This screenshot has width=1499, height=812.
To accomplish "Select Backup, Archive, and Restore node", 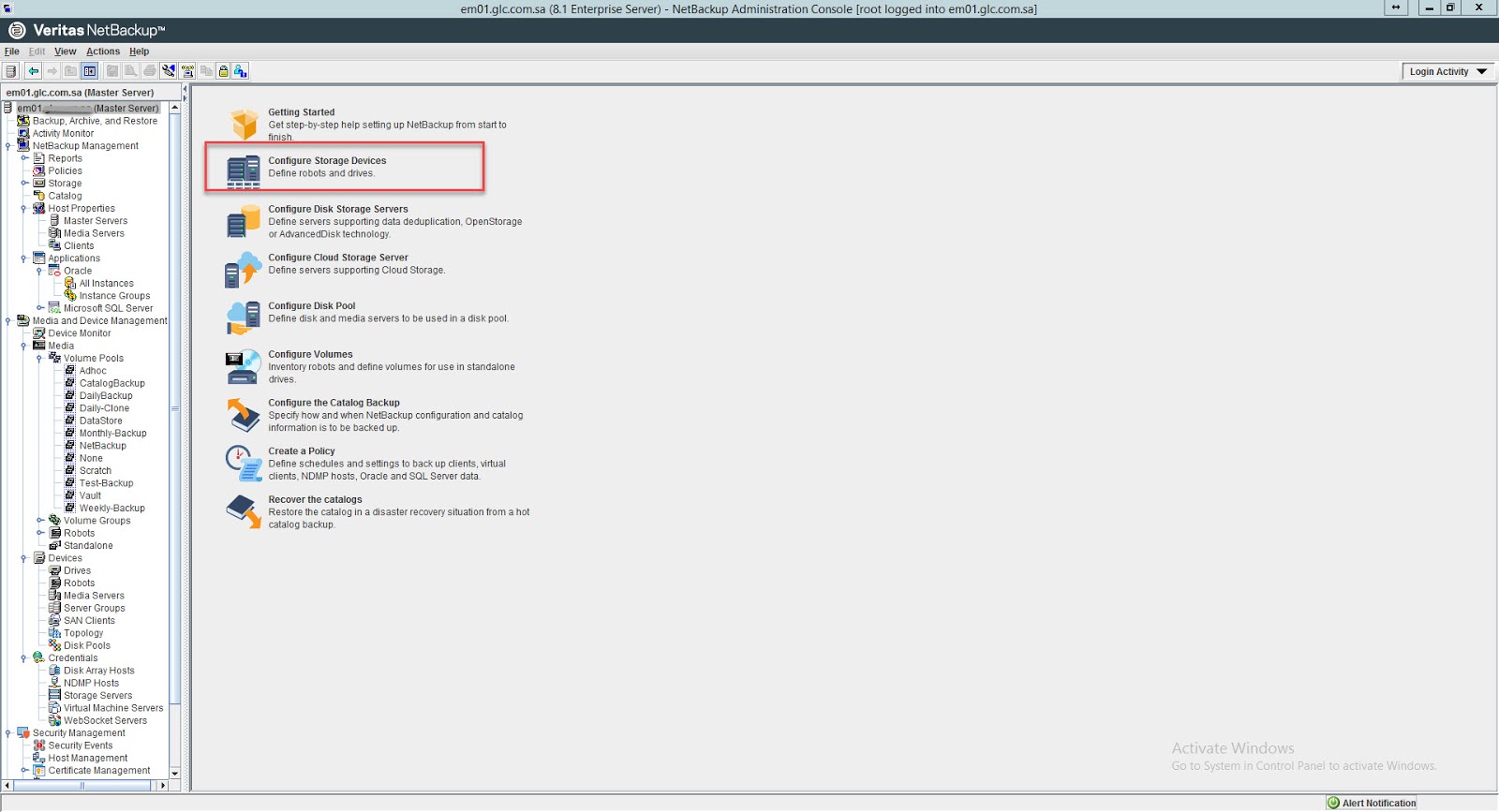I will 95,121.
